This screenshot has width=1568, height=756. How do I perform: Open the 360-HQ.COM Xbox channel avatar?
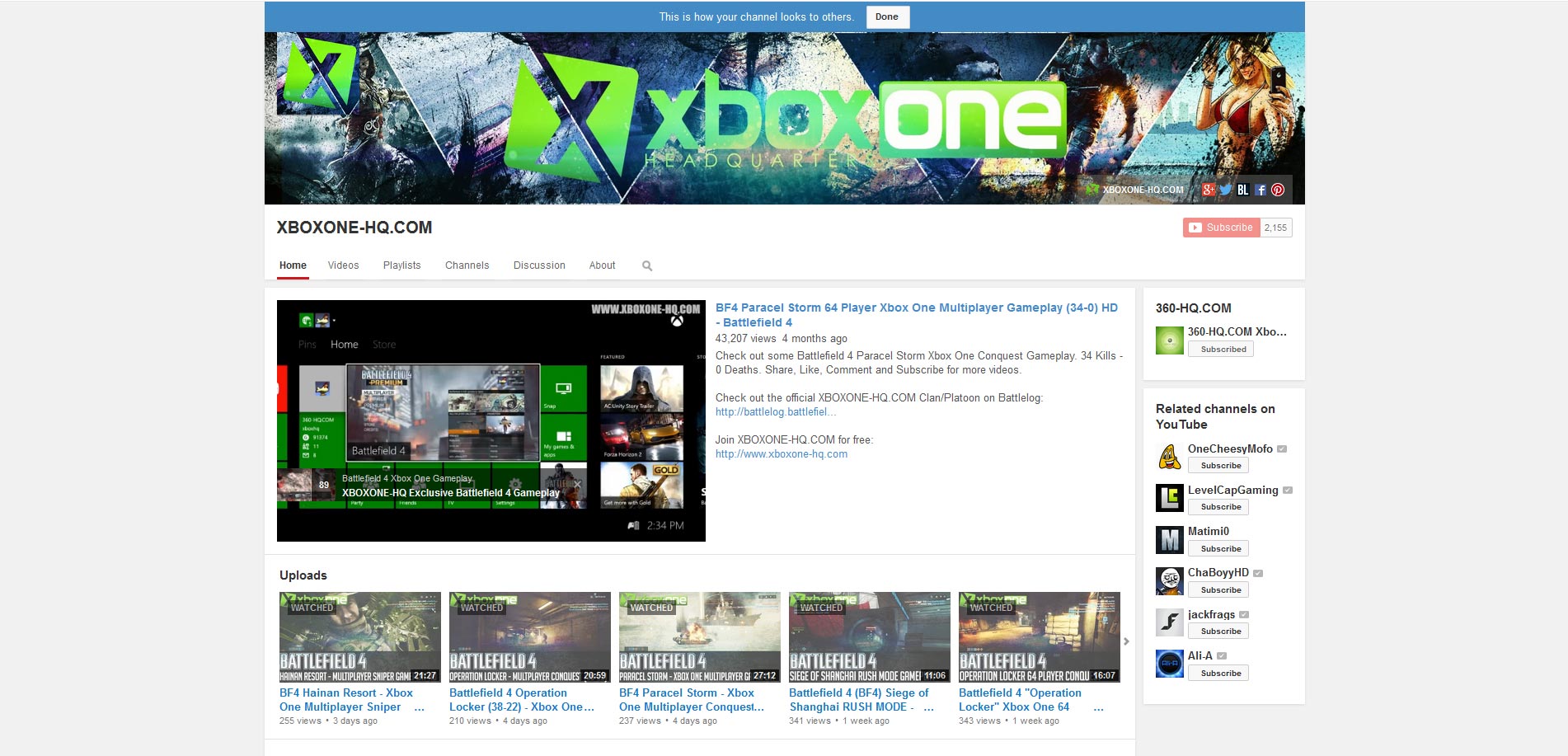point(1169,340)
